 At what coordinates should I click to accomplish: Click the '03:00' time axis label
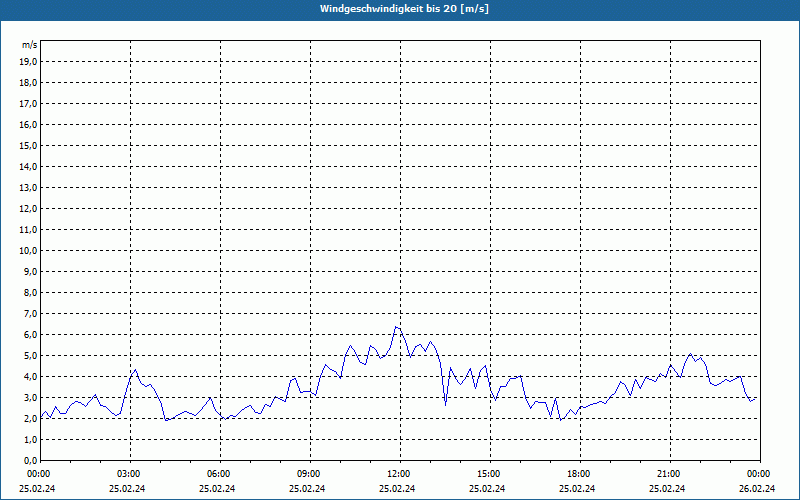pyautogui.click(x=131, y=474)
